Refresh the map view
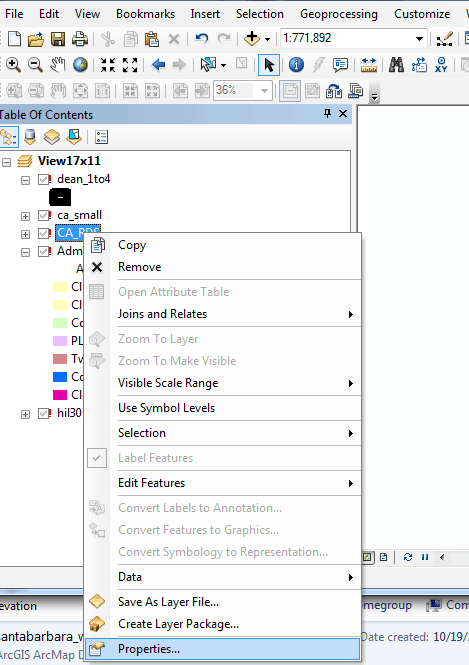 408,557
